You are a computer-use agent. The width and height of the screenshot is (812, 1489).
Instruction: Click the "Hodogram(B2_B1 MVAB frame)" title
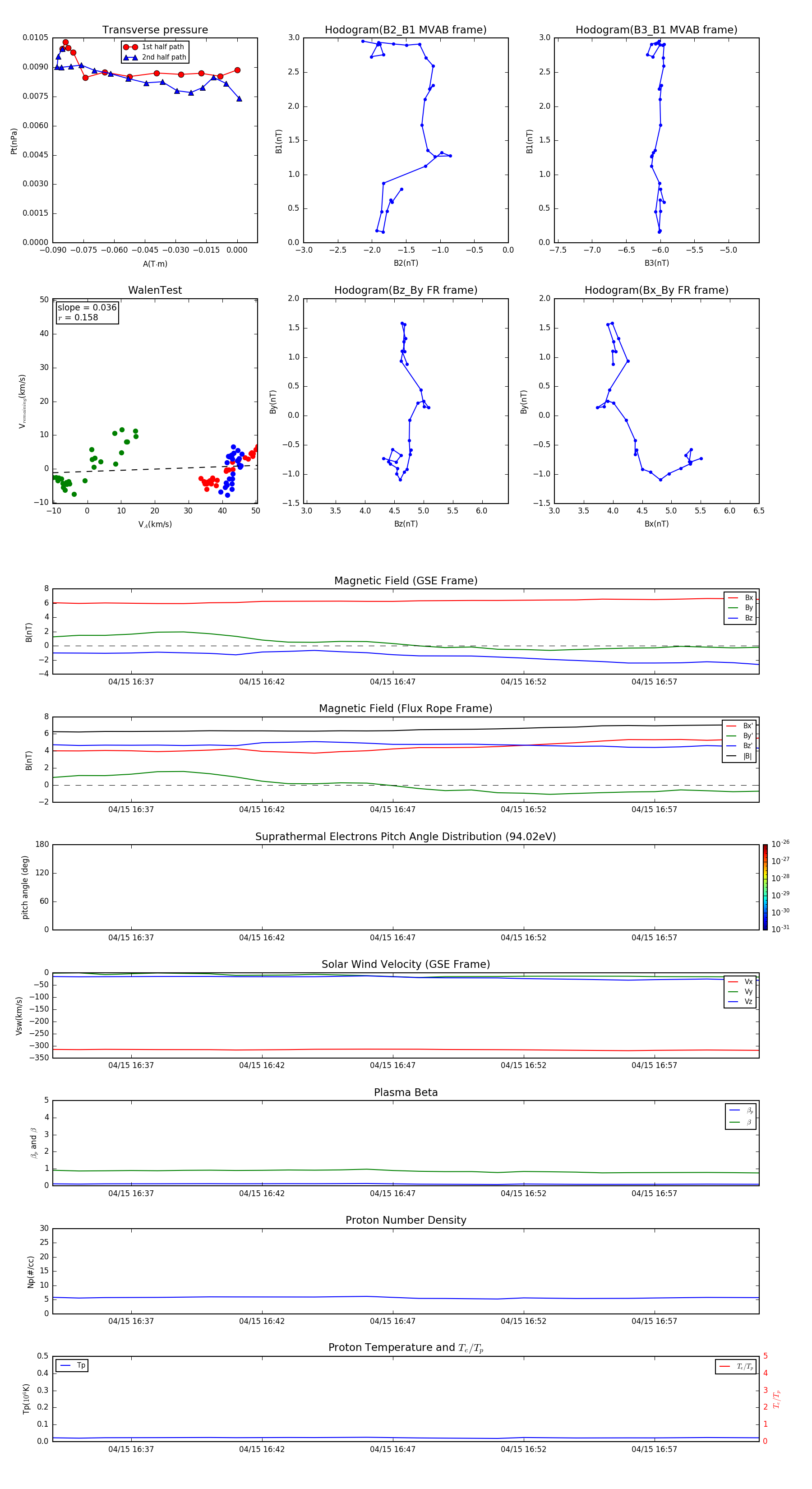point(406,30)
